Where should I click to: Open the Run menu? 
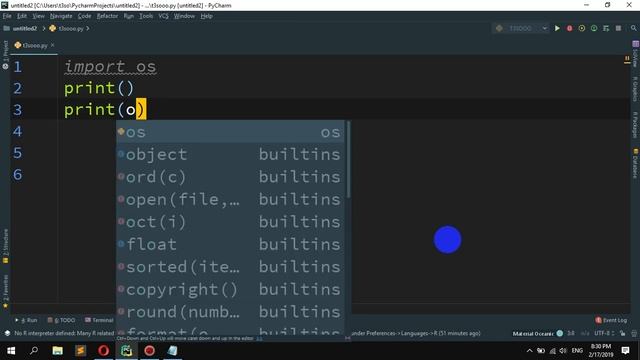[129, 16]
